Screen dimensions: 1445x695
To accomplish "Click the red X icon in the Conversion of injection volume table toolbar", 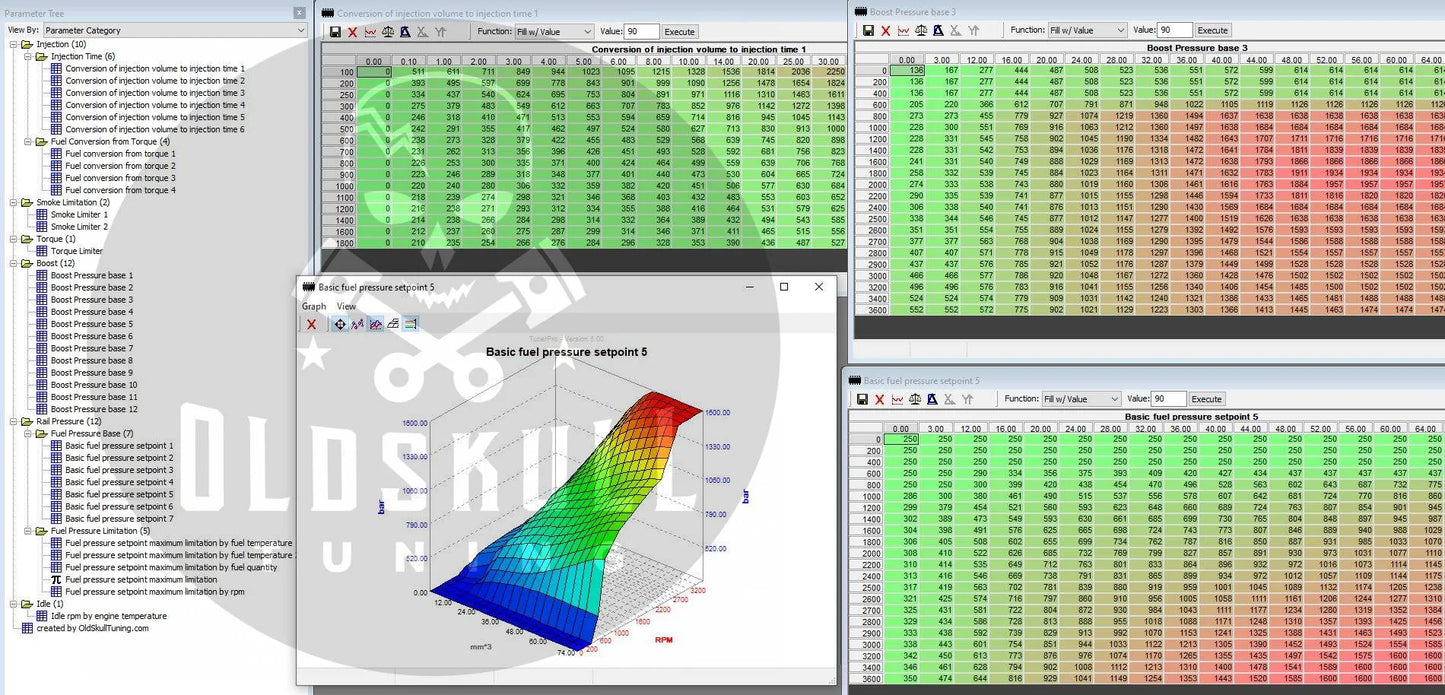I will (352, 32).
